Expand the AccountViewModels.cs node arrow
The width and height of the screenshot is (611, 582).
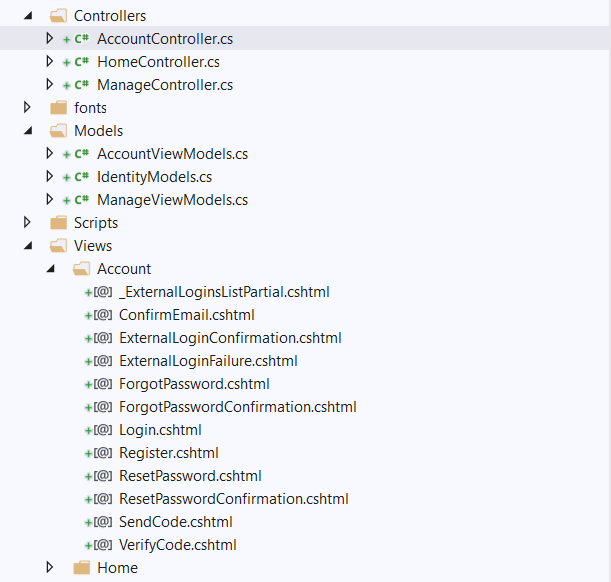pyautogui.click(x=51, y=154)
